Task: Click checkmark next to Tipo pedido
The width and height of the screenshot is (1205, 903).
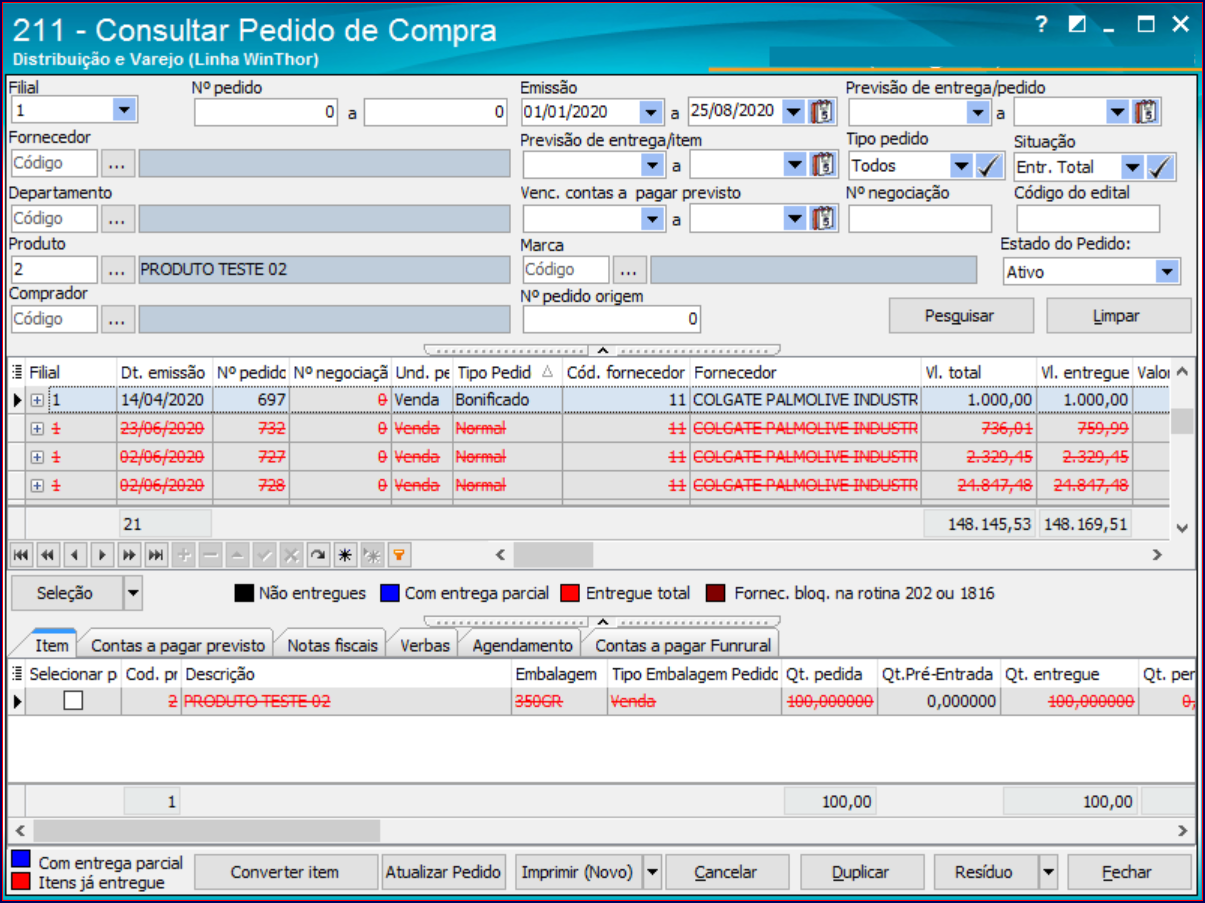Action: 988,166
